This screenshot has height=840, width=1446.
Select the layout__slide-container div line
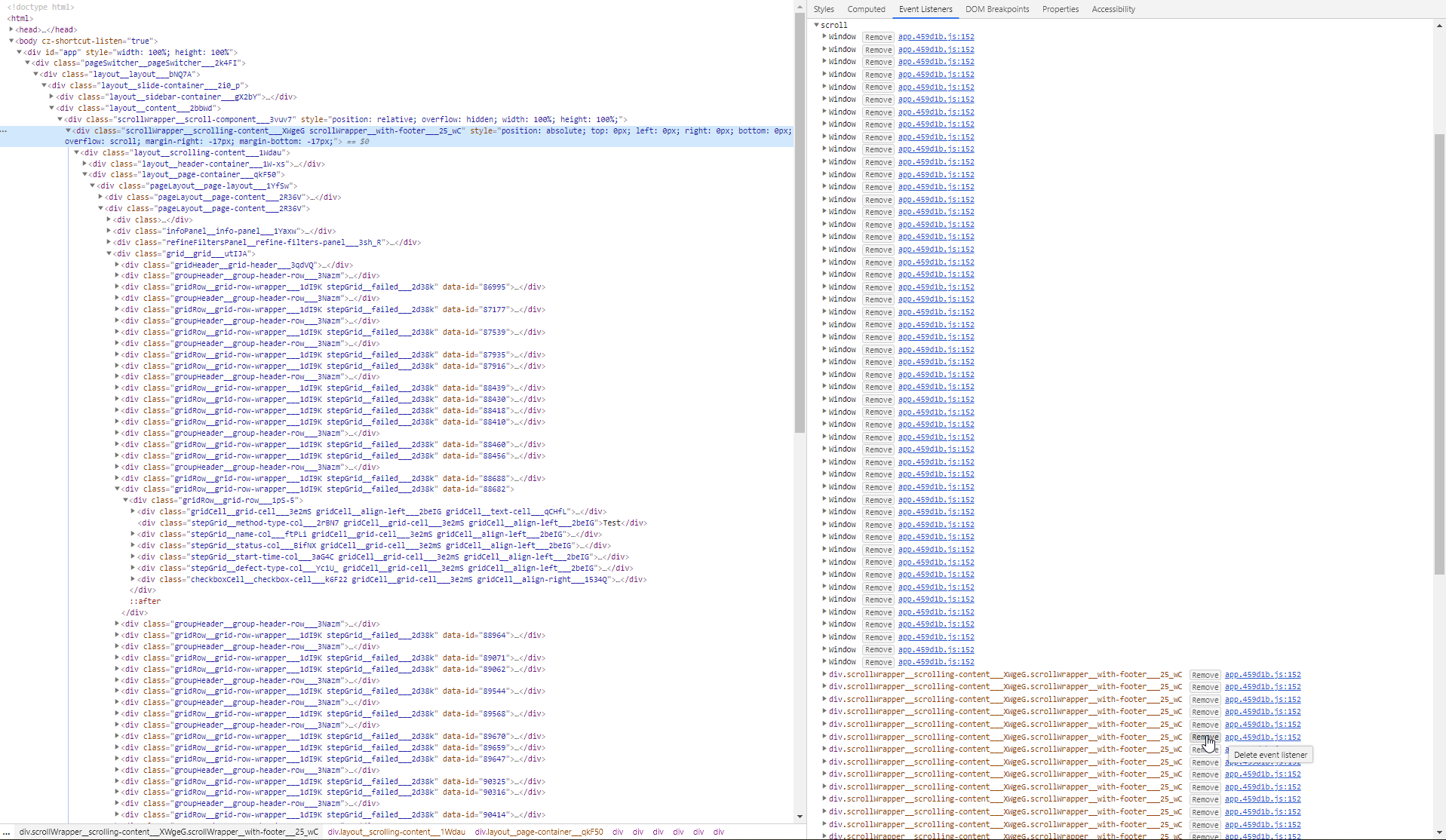click(148, 85)
